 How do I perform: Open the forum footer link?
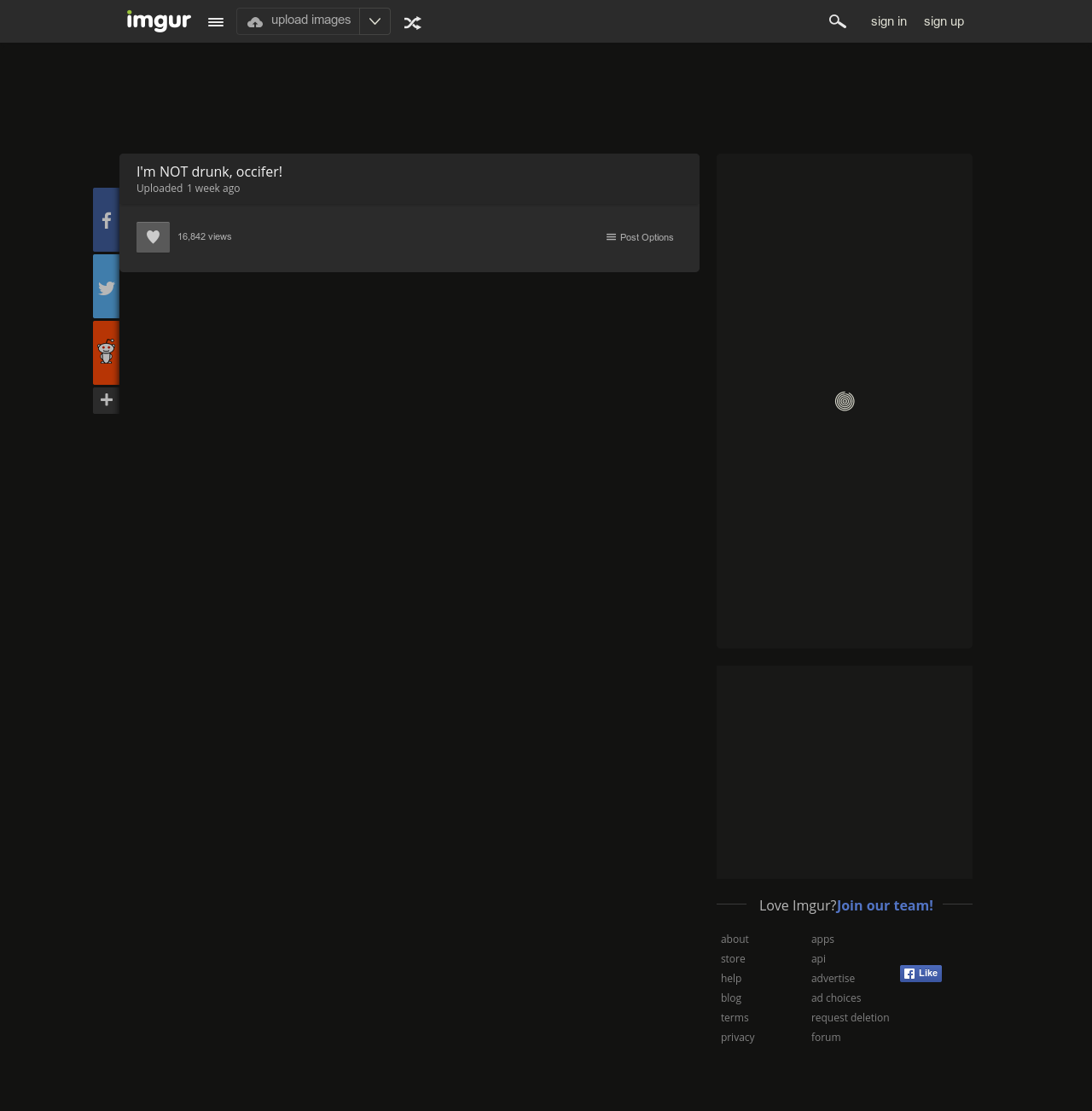coord(826,1038)
